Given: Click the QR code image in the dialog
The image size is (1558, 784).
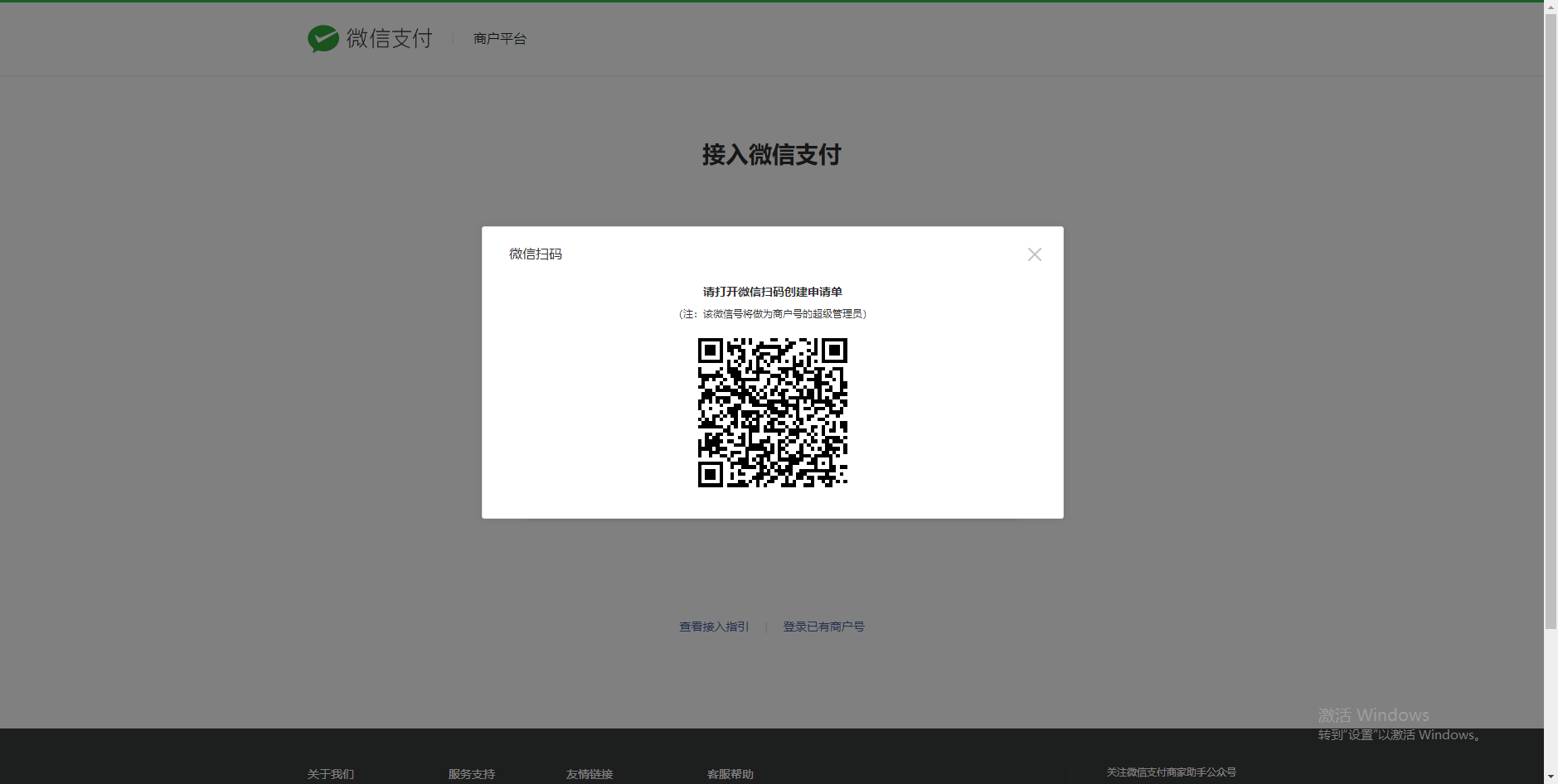Looking at the screenshot, I should [x=772, y=412].
